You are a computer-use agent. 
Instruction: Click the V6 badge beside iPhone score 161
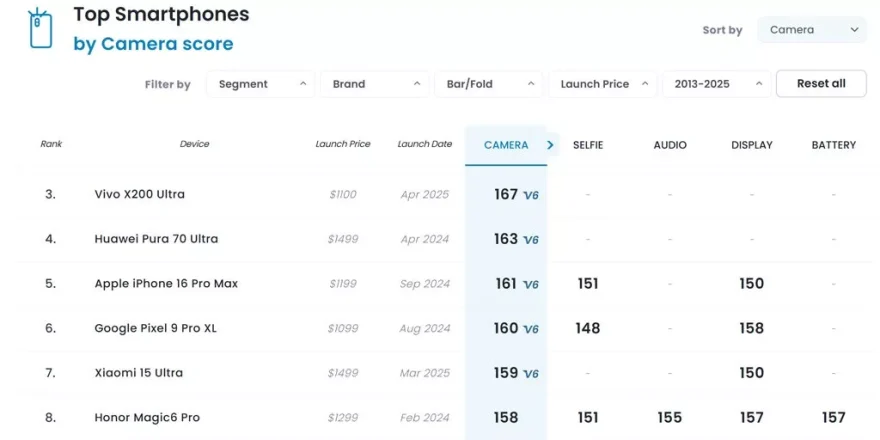point(531,285)
